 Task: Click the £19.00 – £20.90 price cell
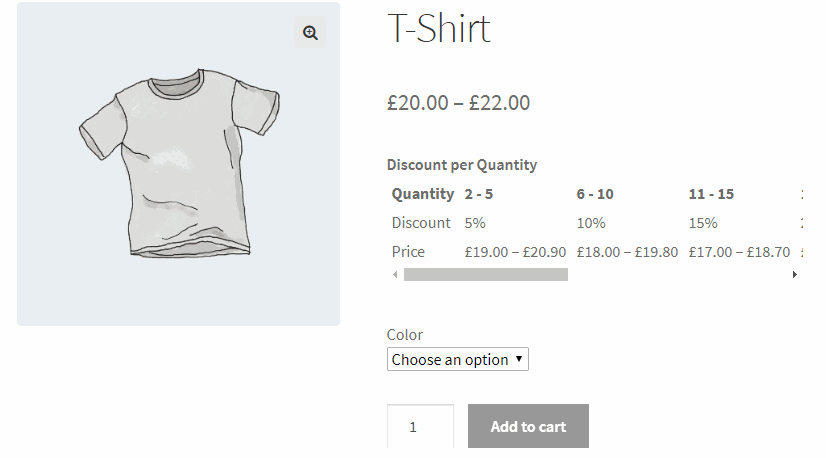tap(515, 252)
